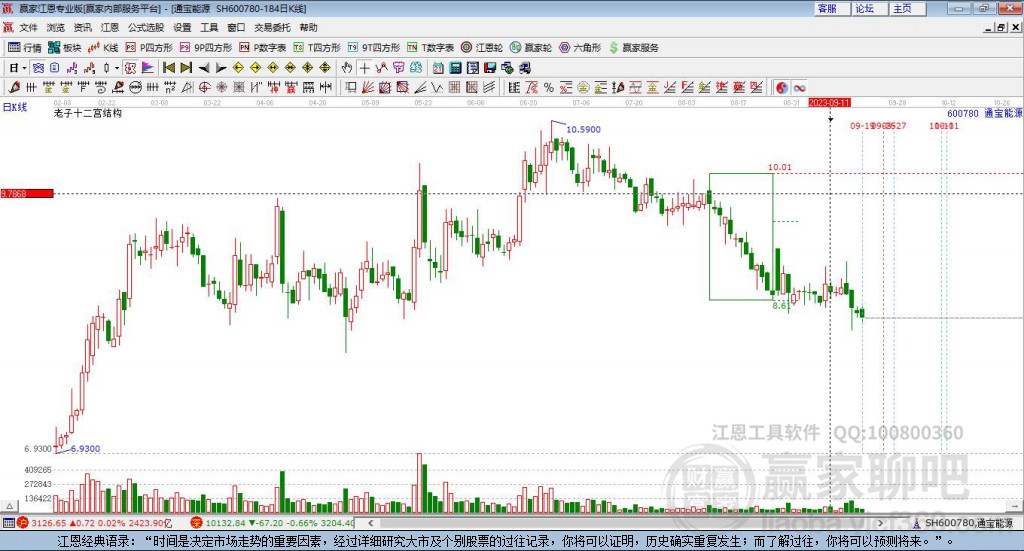This screenshot has width=1024, height=551.
Task: Click the infinity symbol icon
Action: (799, 87)
